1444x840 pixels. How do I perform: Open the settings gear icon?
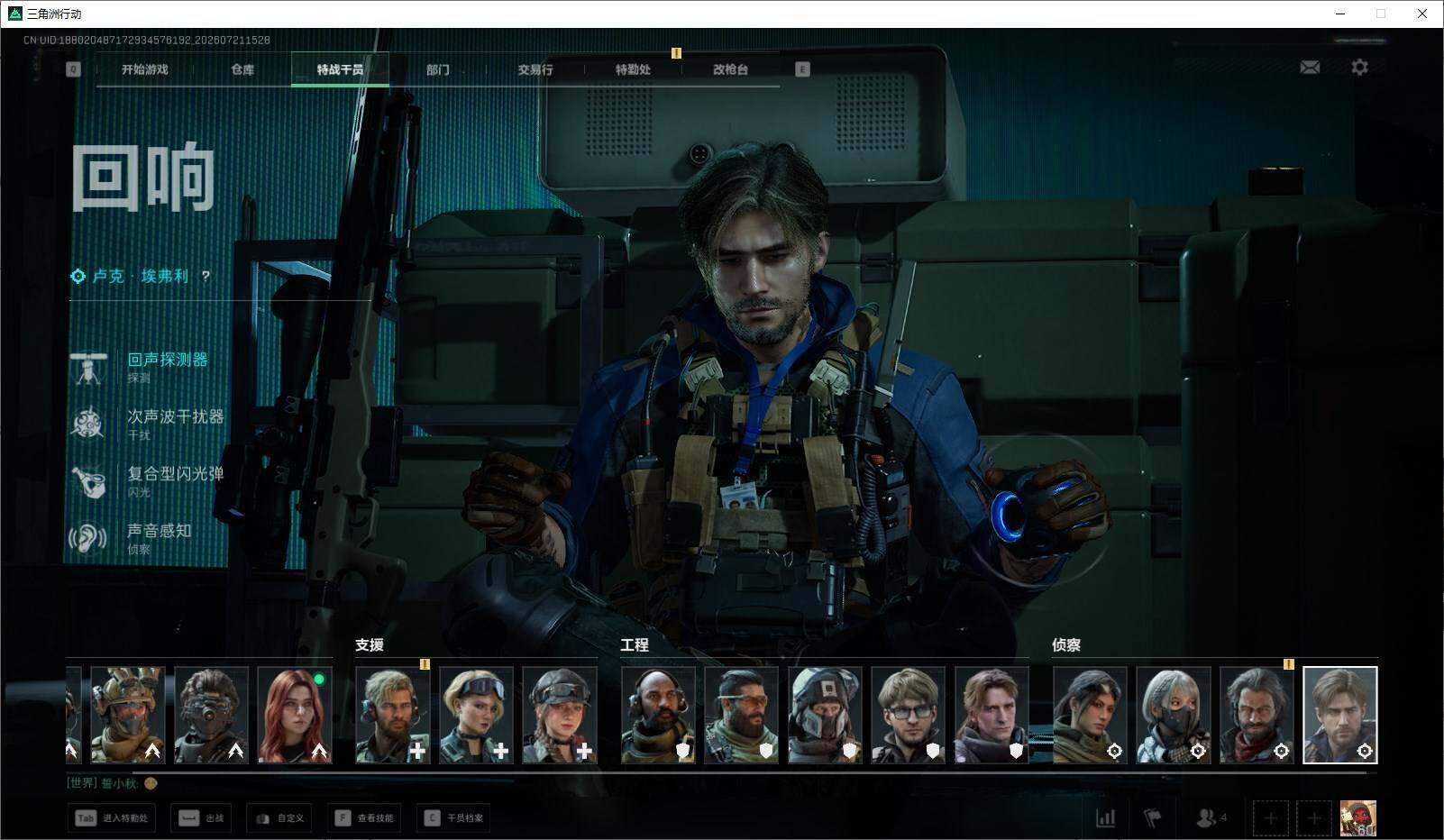pyautogui.click(x=1359, y=68)
